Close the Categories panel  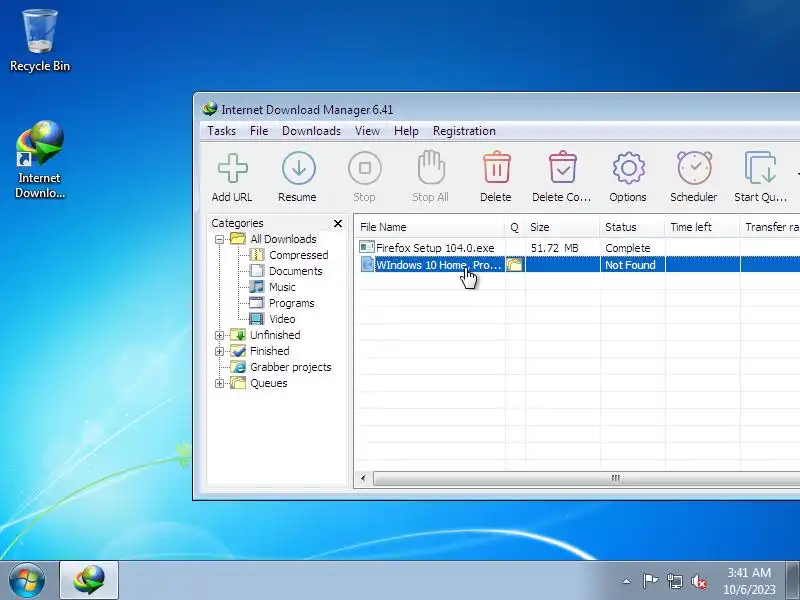[x=338, y=223]
